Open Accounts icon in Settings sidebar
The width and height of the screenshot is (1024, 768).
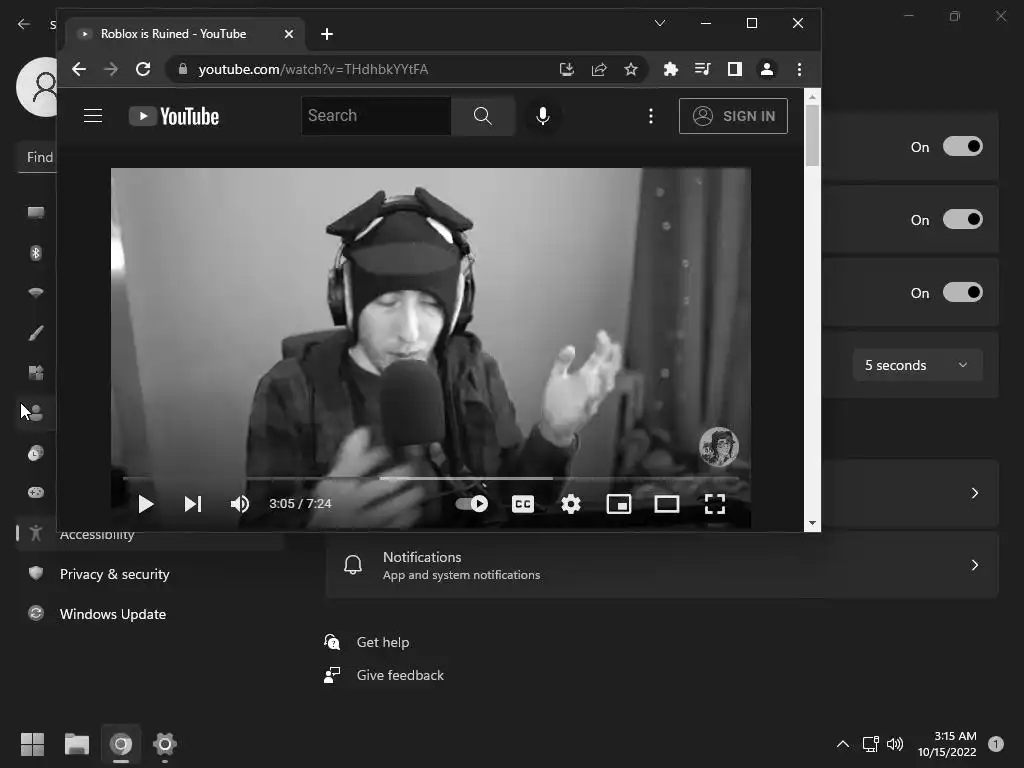coord(36,413)
